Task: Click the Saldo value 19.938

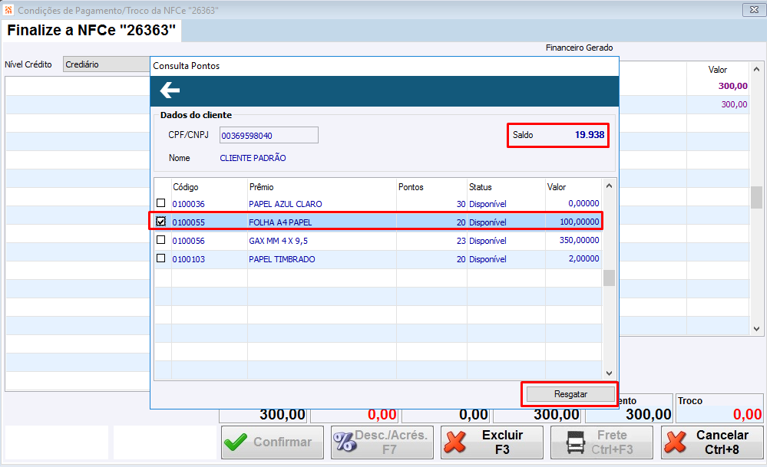Action: (x=589, y=135)
